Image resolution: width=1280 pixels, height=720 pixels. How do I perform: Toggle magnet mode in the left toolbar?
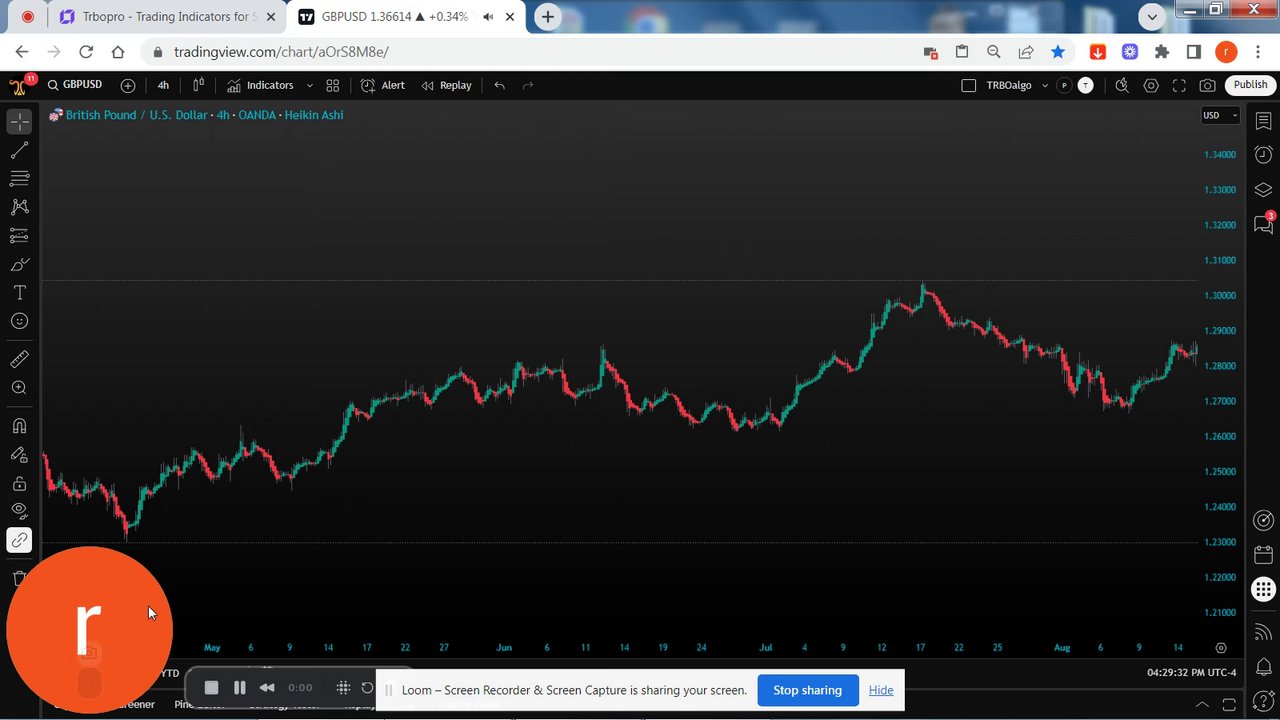[x=19, y=426]
